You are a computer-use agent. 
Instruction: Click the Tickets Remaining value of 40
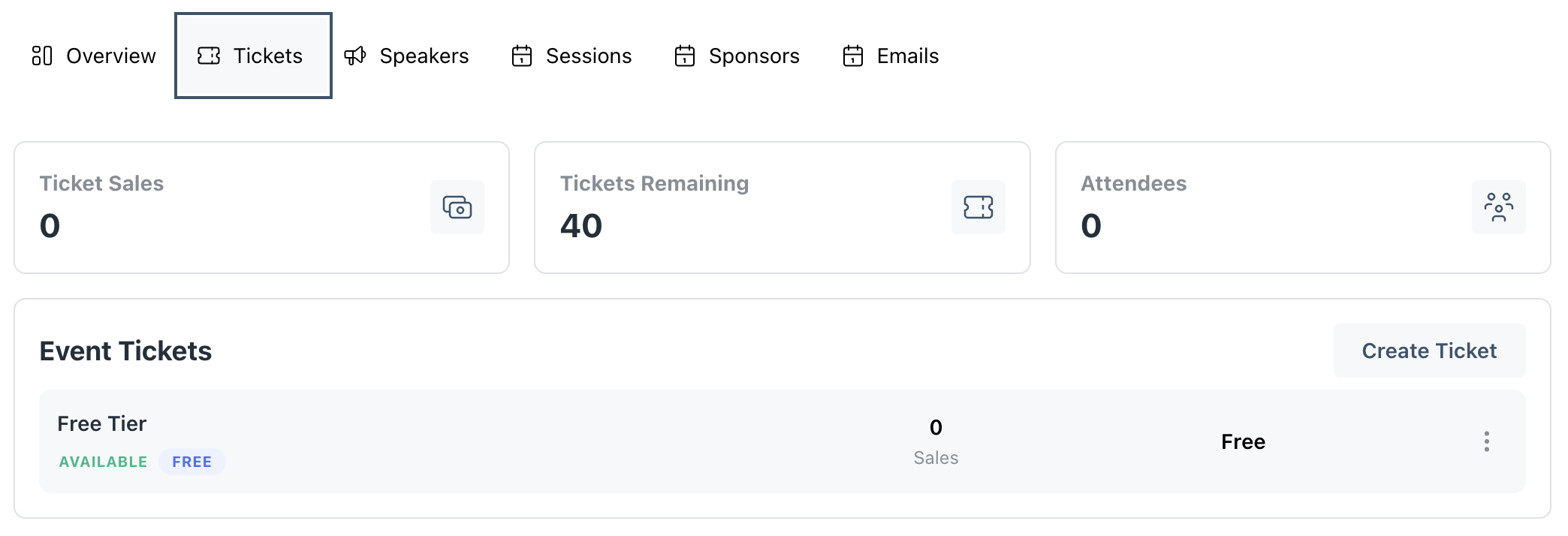click(x=581, y=225)
